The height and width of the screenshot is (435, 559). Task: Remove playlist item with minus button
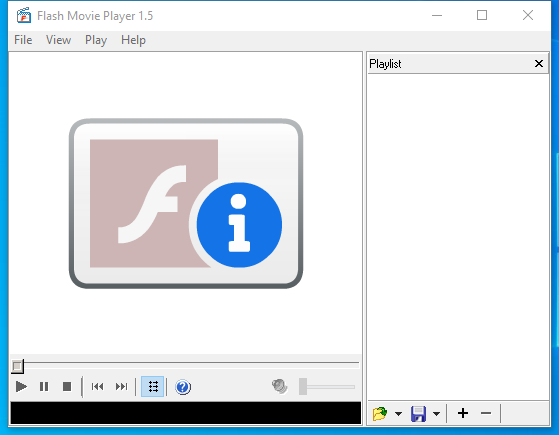pos(486,413)
